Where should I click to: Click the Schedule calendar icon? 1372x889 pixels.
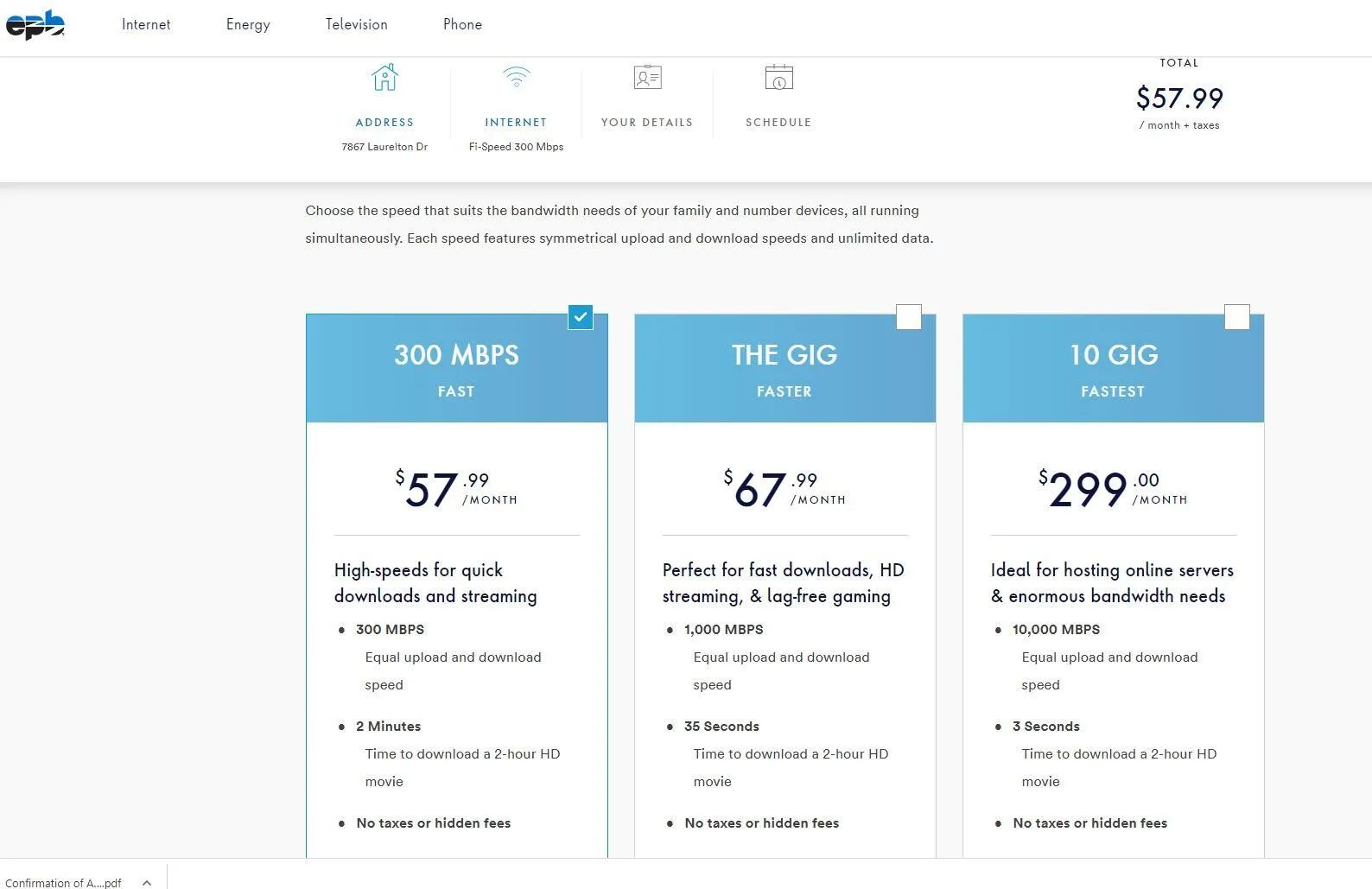point(778,77)
